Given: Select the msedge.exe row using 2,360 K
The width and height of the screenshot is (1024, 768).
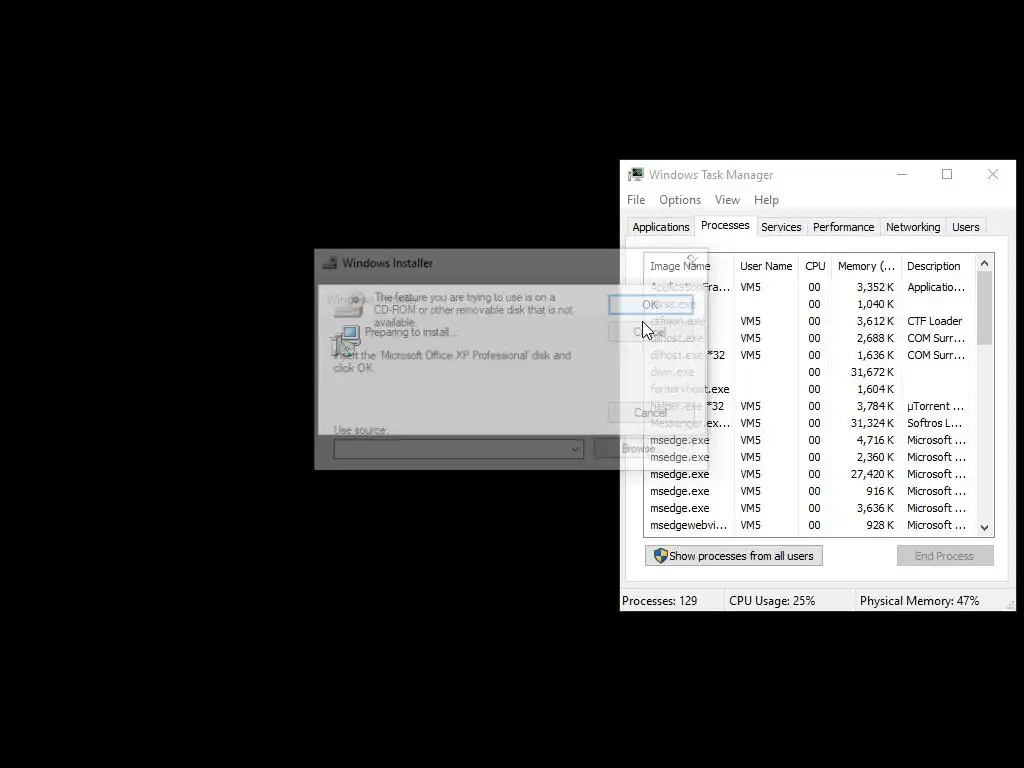Looking at the screenshot, I should [810, 456].
